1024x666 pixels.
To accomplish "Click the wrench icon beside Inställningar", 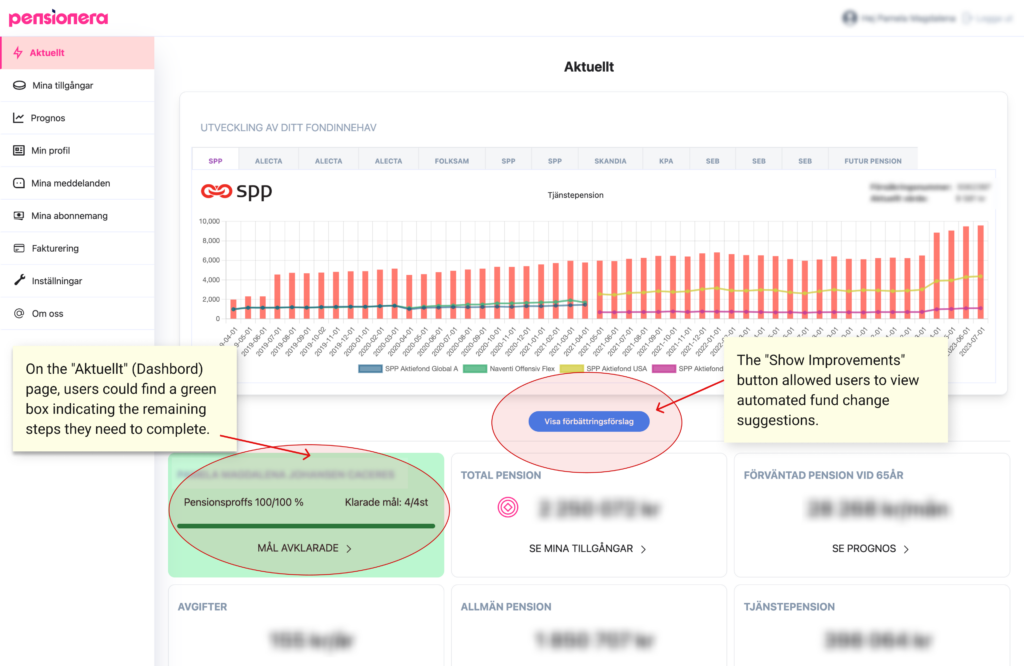I will pyautogui.click(x=19, y=281).
